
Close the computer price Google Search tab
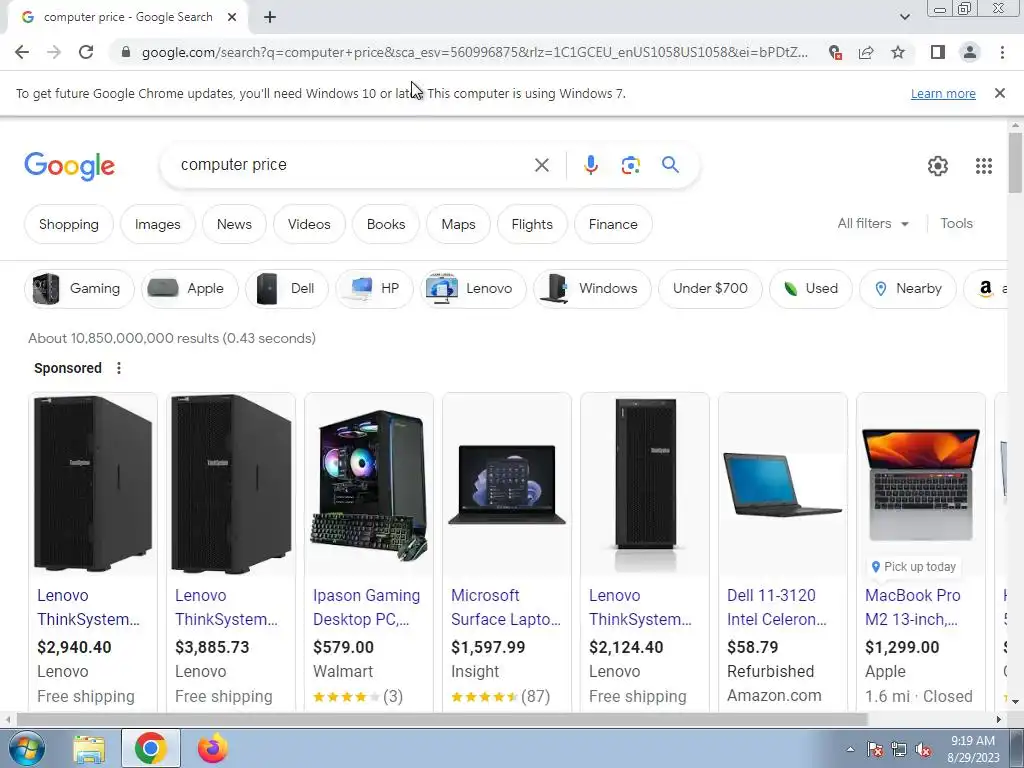tap(232, 18)
